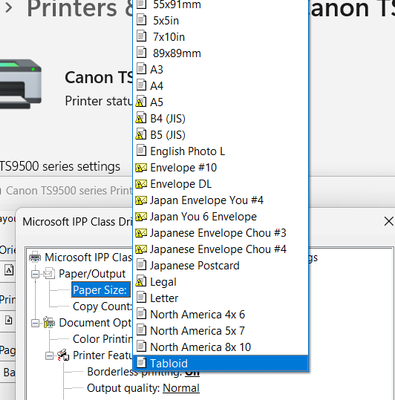Select North America 4x 6
Image resolution: width=395 pixels, height=400 pixels.
point(220,314)
